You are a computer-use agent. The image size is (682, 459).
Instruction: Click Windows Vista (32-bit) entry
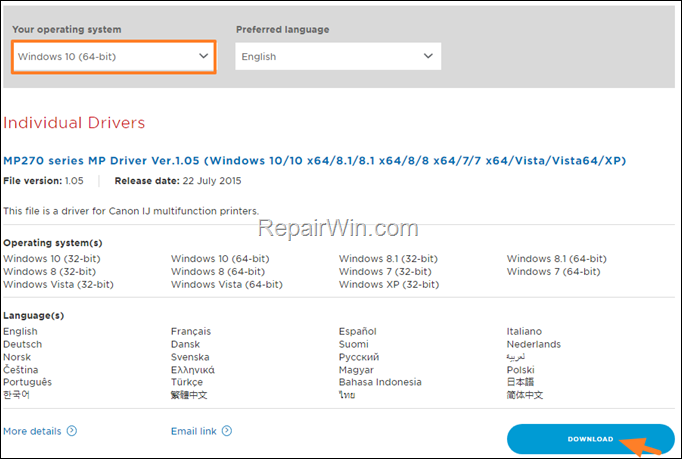tap(58, 285)
